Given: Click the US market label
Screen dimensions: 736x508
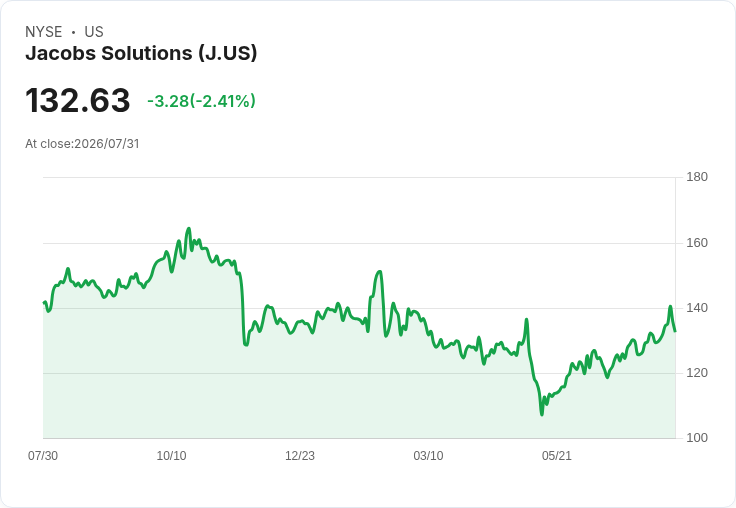Looking at the screenshot, I should 94,32.
